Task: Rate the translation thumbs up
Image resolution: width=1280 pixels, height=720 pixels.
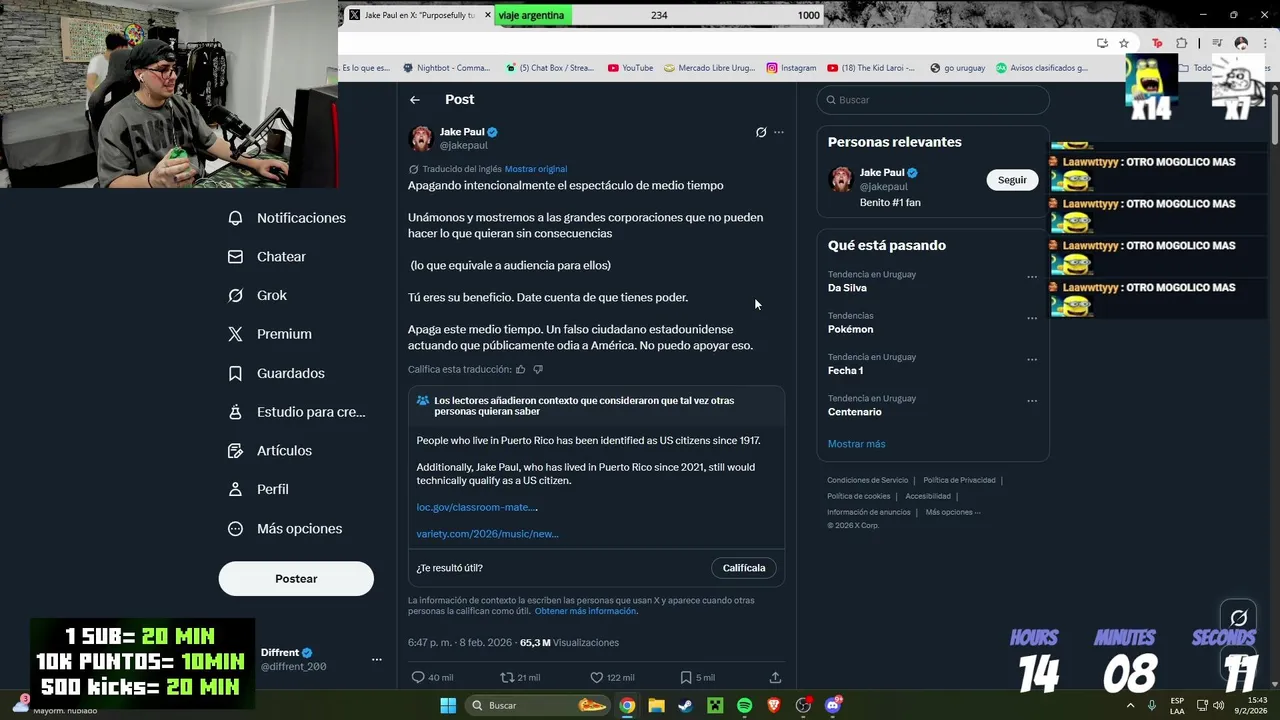Action: pyautogui.click(x=520, y=369)
